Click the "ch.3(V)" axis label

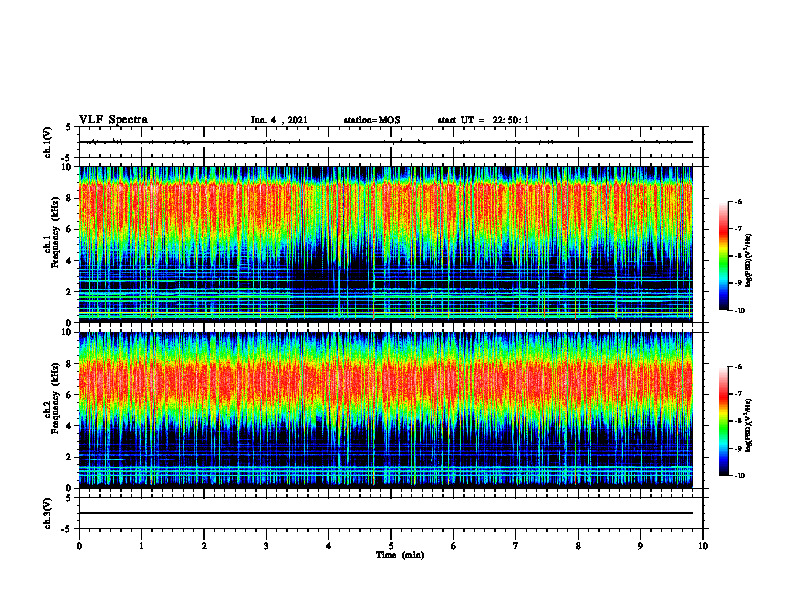(x=48, y=513)
